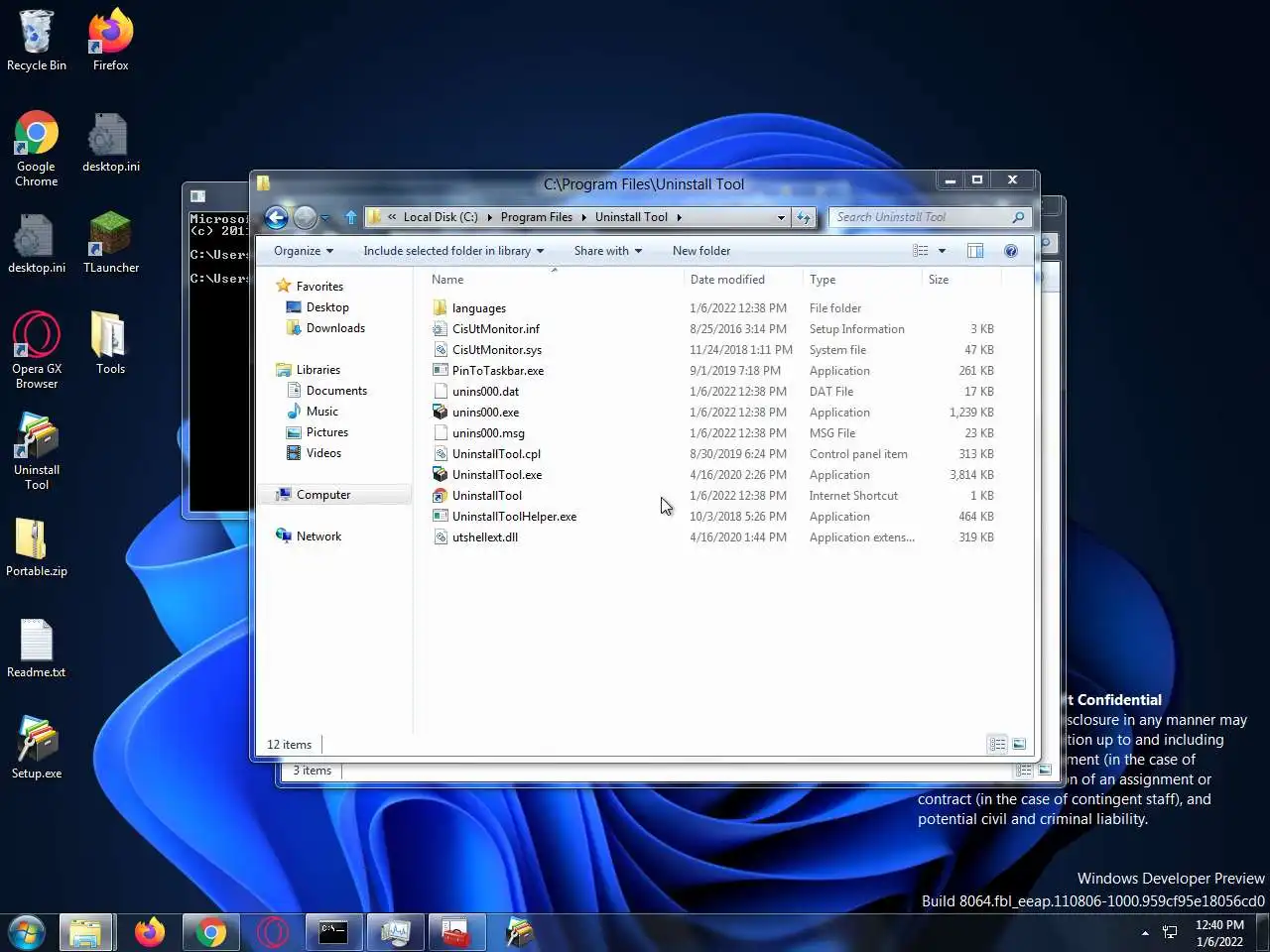Click the Start button orb

[x=27, y=932]
